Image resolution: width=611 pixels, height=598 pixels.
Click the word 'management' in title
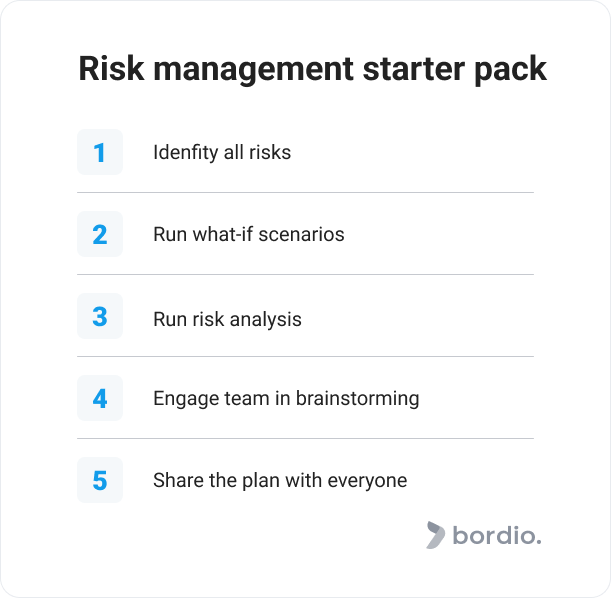pyautogui.click(x=254, y=70)
